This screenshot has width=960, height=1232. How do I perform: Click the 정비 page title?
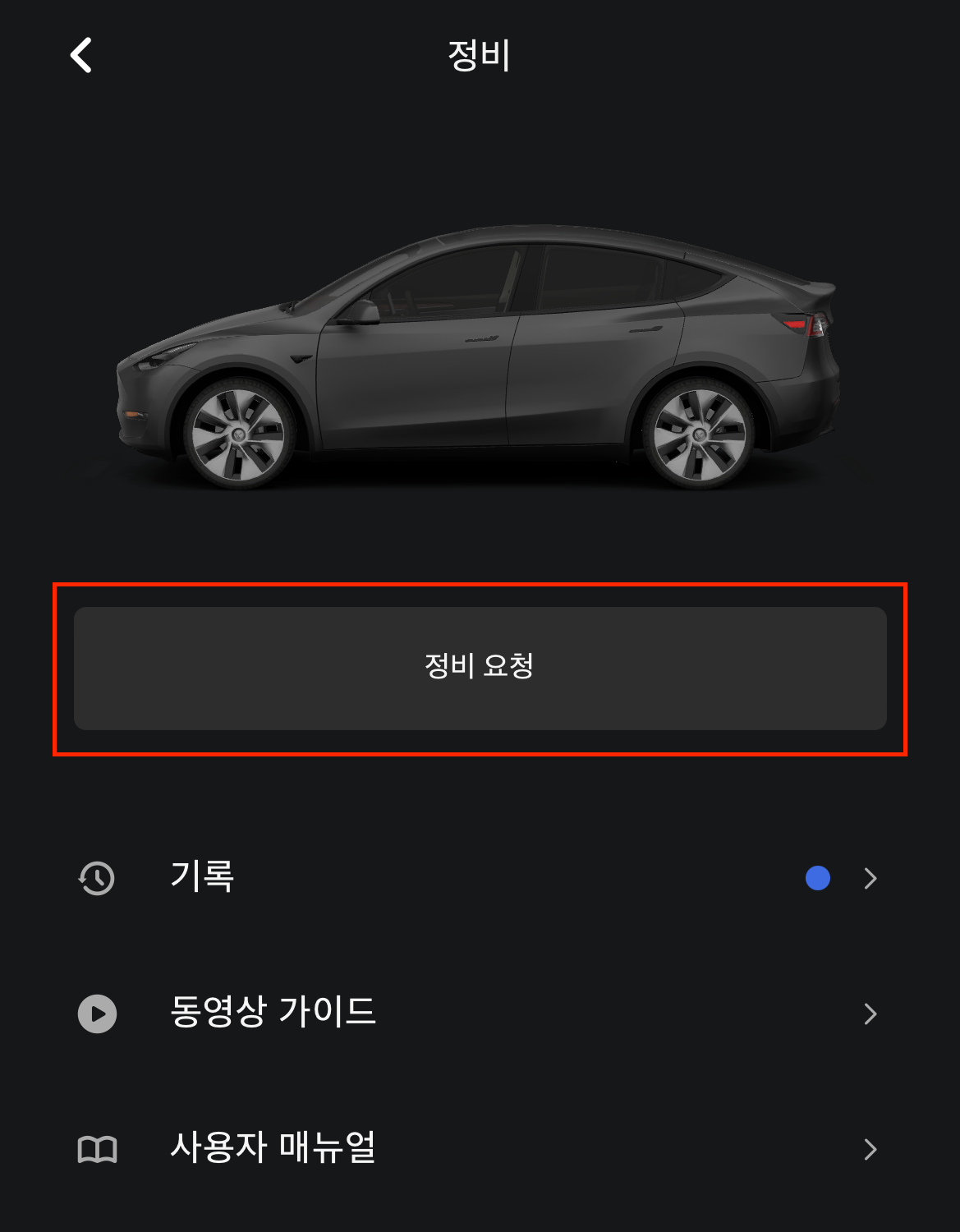(480, 55)
